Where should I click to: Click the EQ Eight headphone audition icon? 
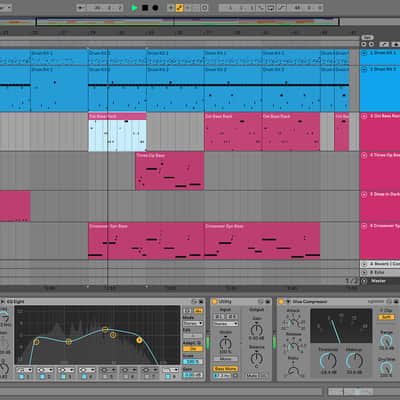point(187,311)
